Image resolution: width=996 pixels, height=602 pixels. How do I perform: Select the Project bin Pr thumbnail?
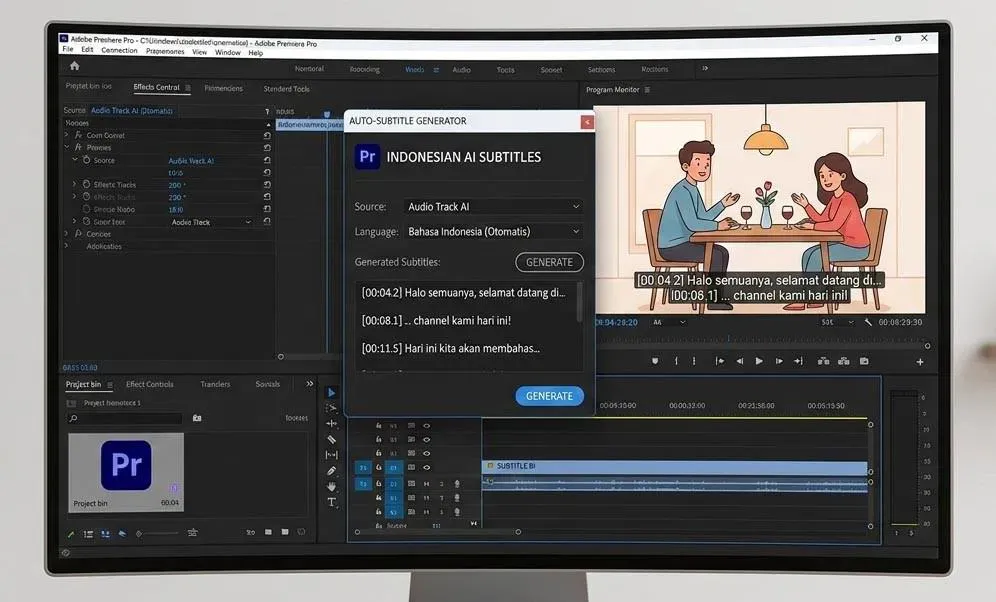[125, 467]
